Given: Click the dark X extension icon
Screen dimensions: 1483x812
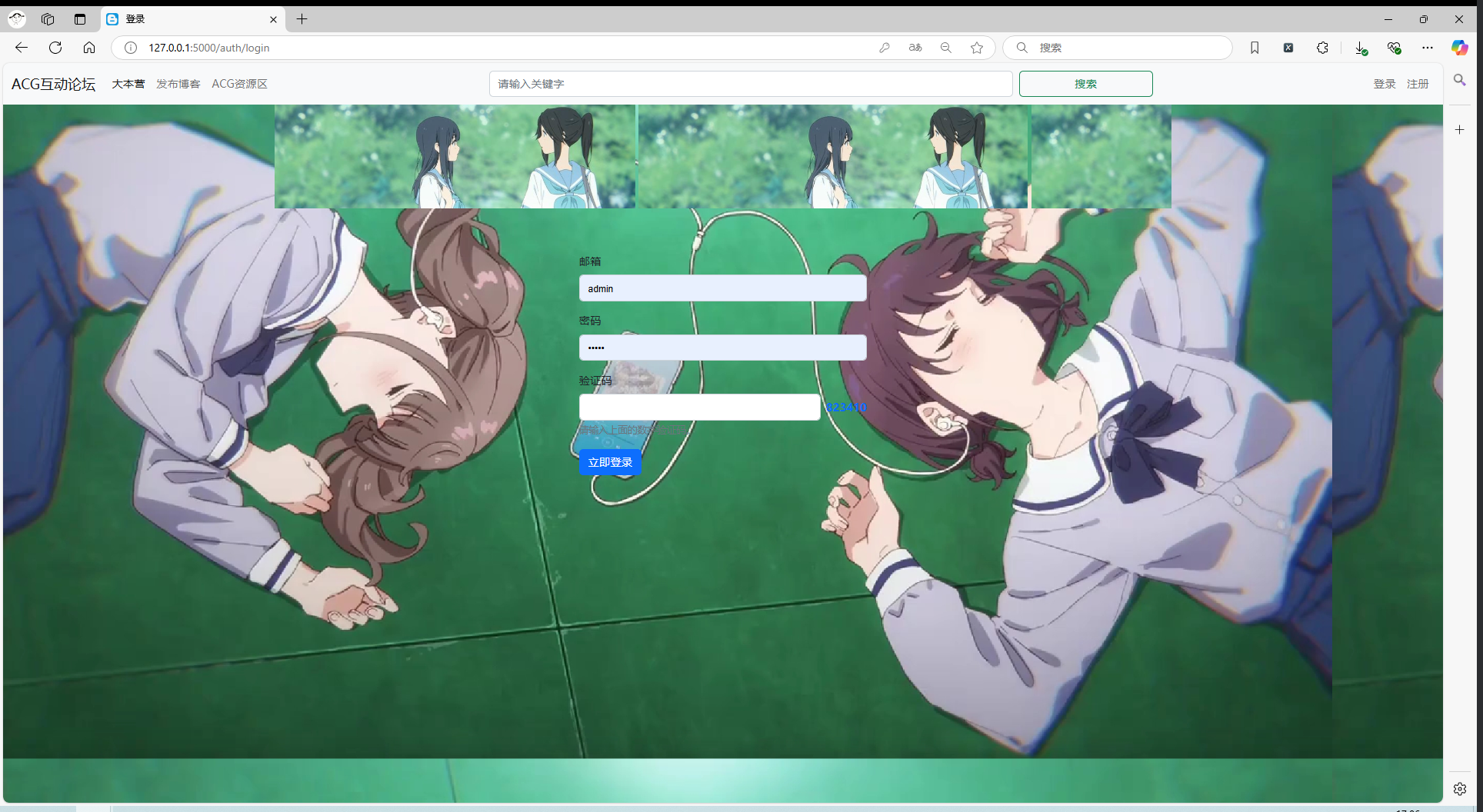Looking at the screenshot, I should pos(1288,48).
